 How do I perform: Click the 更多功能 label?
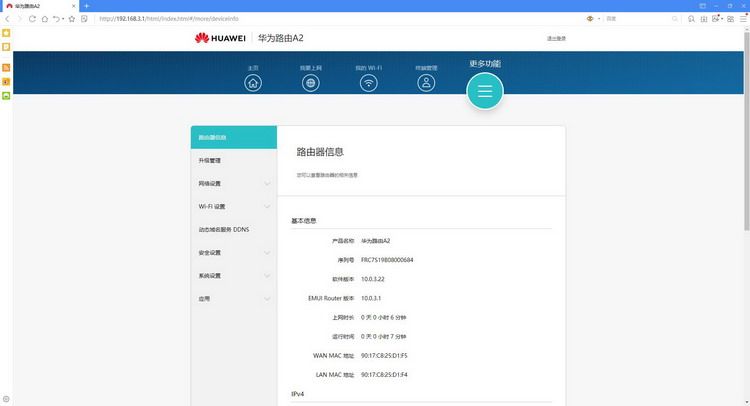(x=485, y=64)
